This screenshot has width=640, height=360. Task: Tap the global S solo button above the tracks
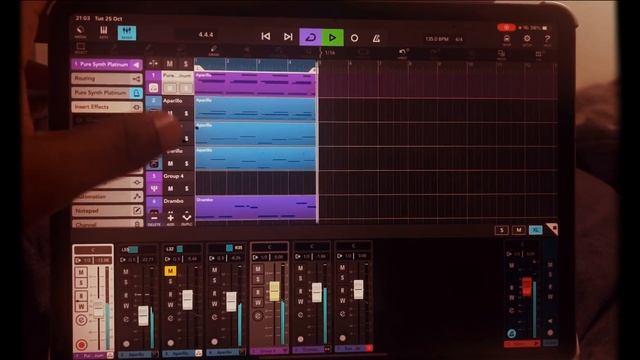coord(186,64)
